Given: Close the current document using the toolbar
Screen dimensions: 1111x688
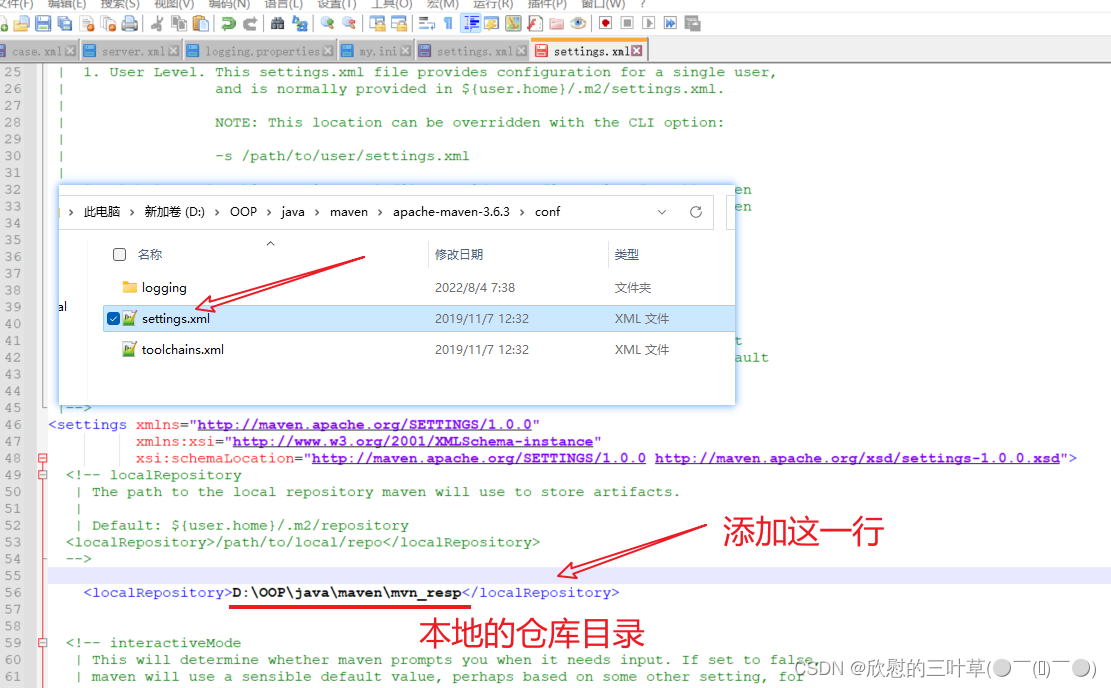Looking at the screenshot, I should point(87,23).
